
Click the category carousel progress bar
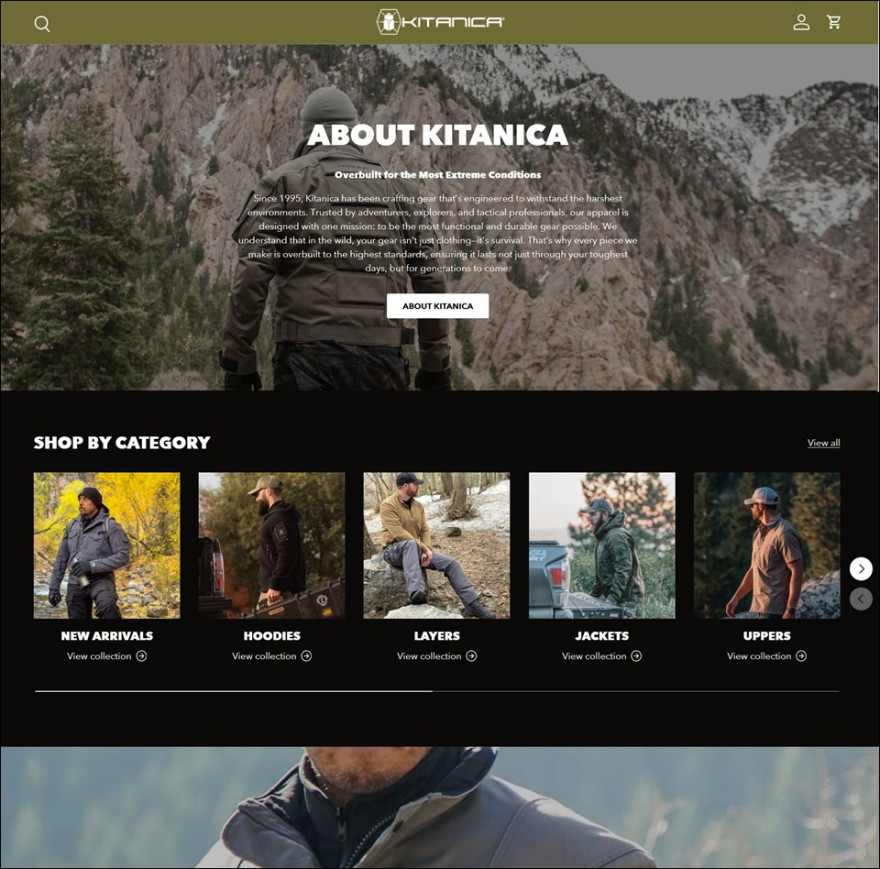(437, 691)
